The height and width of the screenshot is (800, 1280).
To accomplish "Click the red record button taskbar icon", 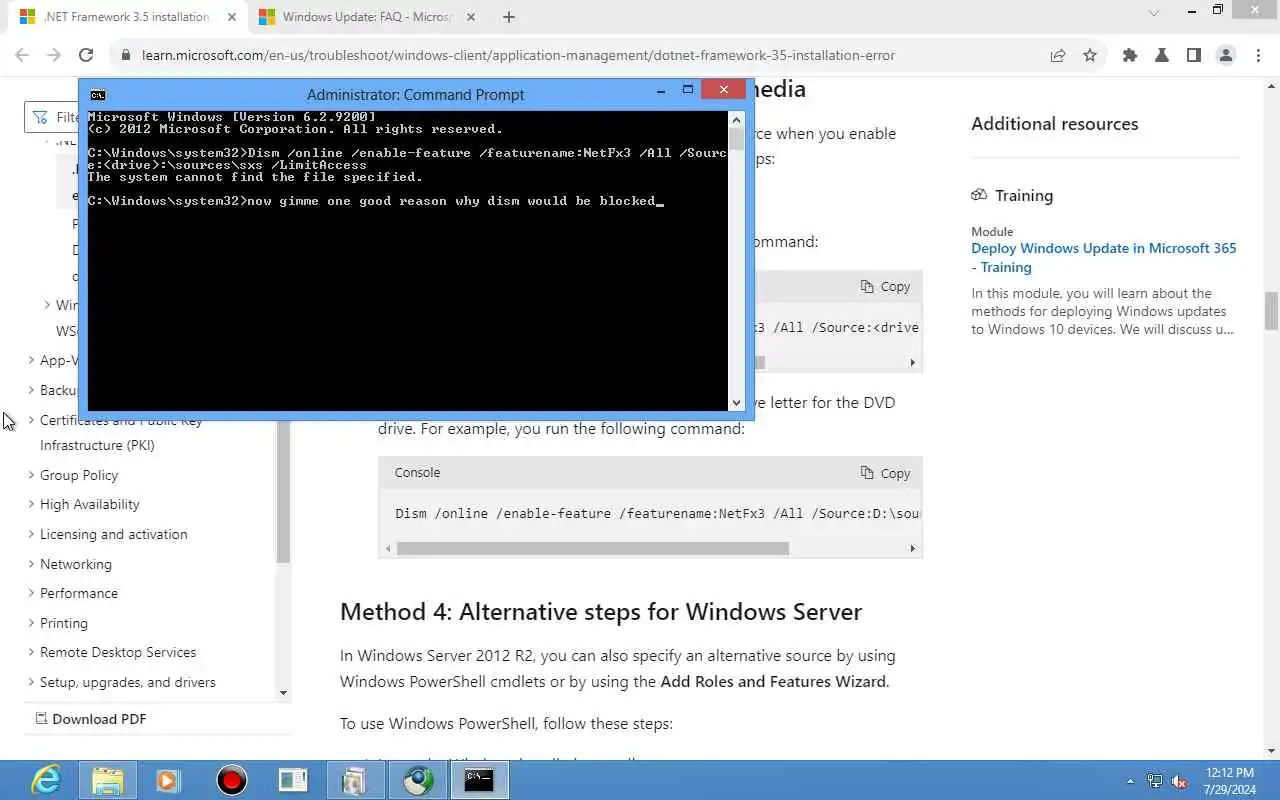I will pyautogui.click(x=231, y=780).
